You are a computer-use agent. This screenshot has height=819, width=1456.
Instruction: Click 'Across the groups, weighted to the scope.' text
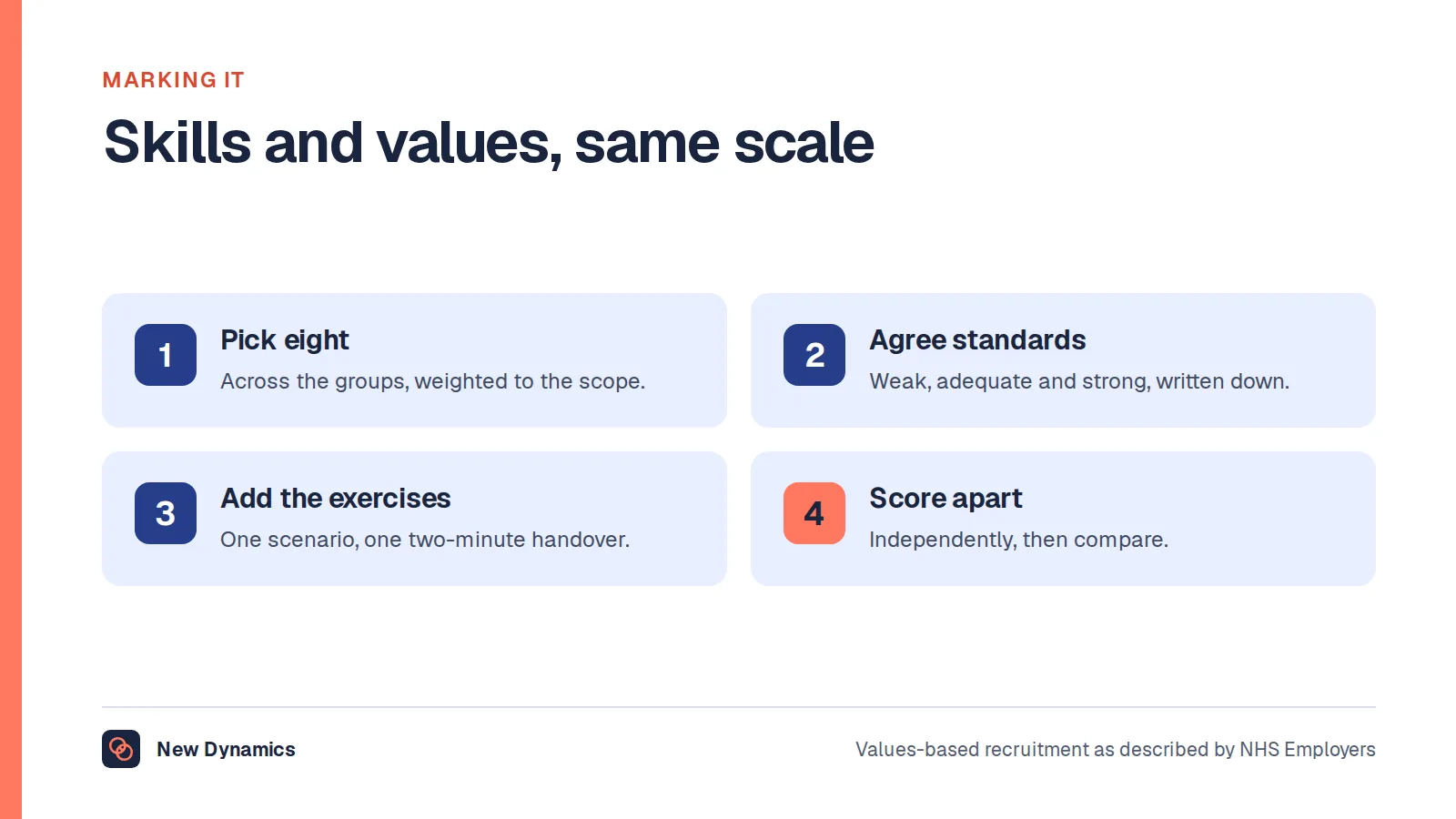tap(432, 381)
